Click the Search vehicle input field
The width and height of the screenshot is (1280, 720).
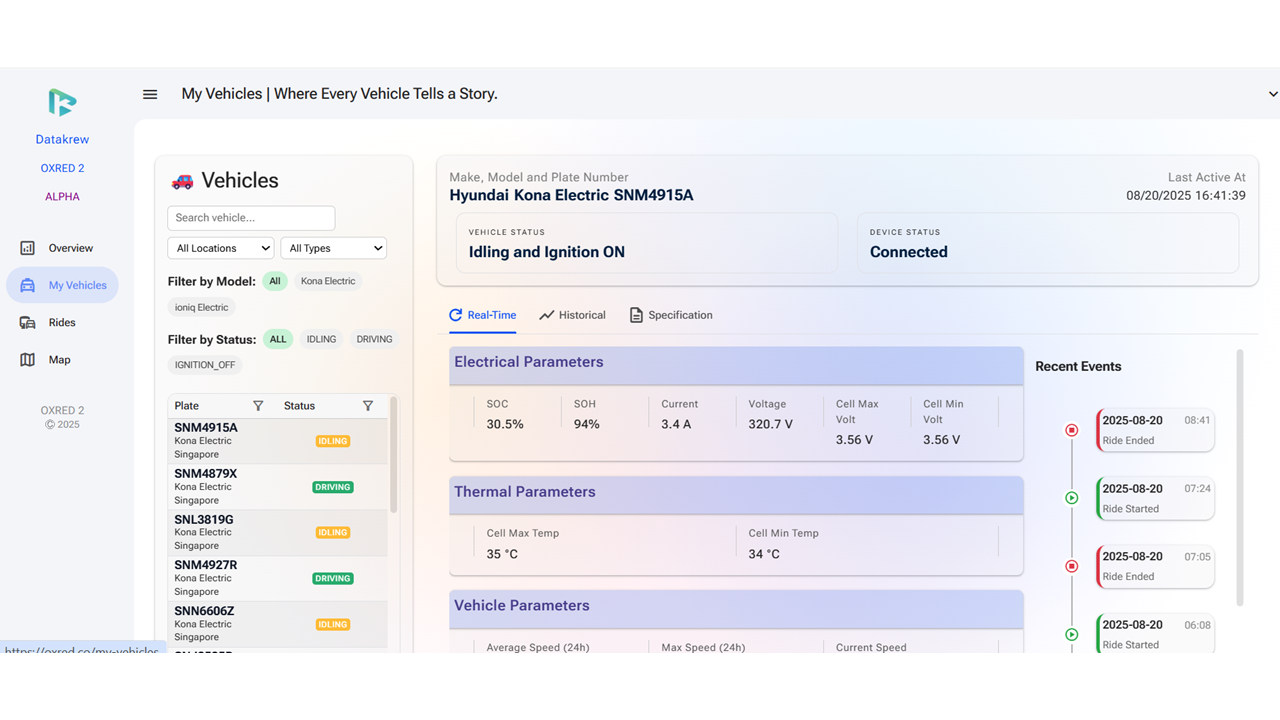pos(251,218)
